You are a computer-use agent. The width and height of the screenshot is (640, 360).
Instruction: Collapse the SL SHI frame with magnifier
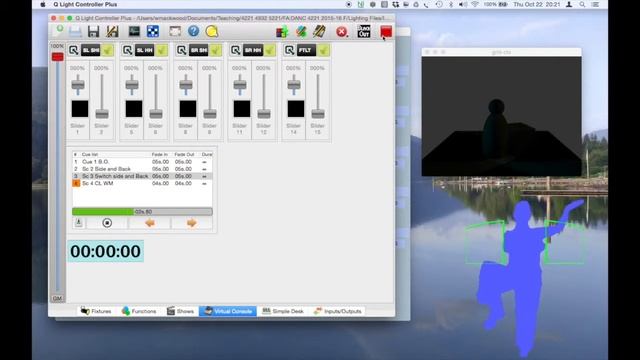pyautogui.click(x=73, y=50)
